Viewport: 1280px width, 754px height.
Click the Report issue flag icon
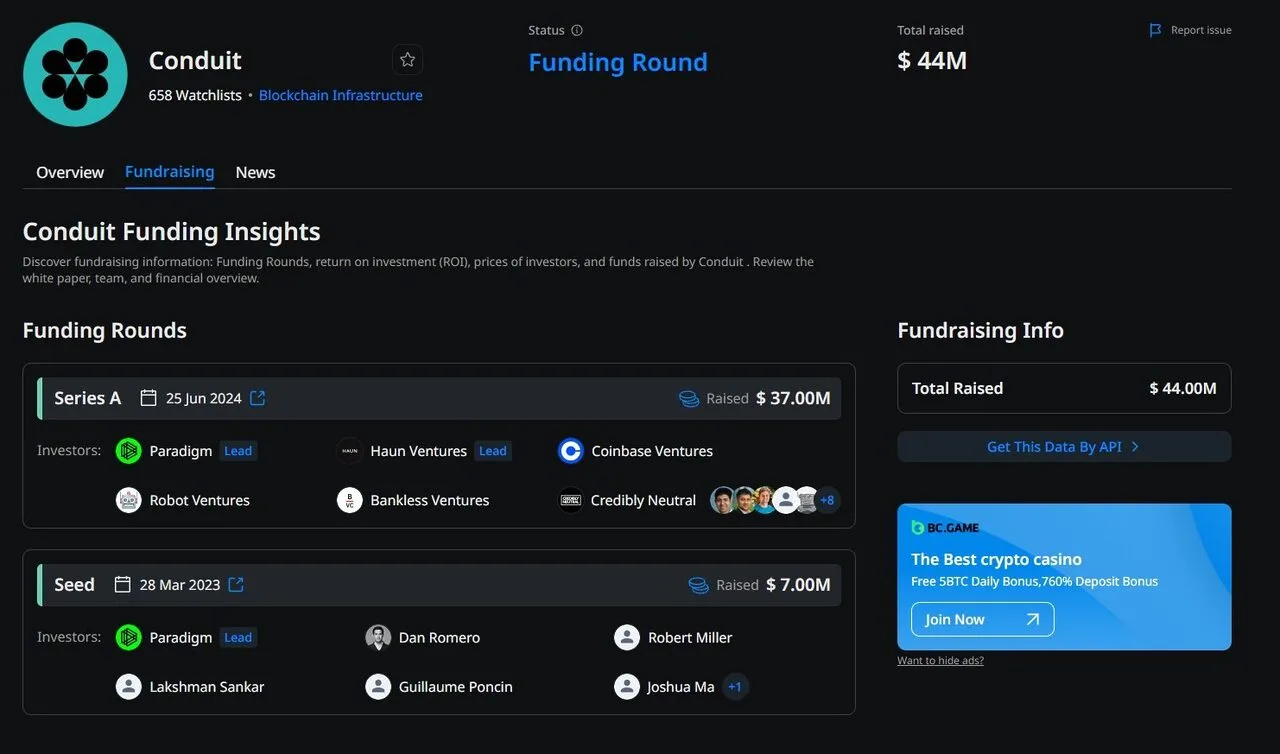click(x=1156, y=30)
